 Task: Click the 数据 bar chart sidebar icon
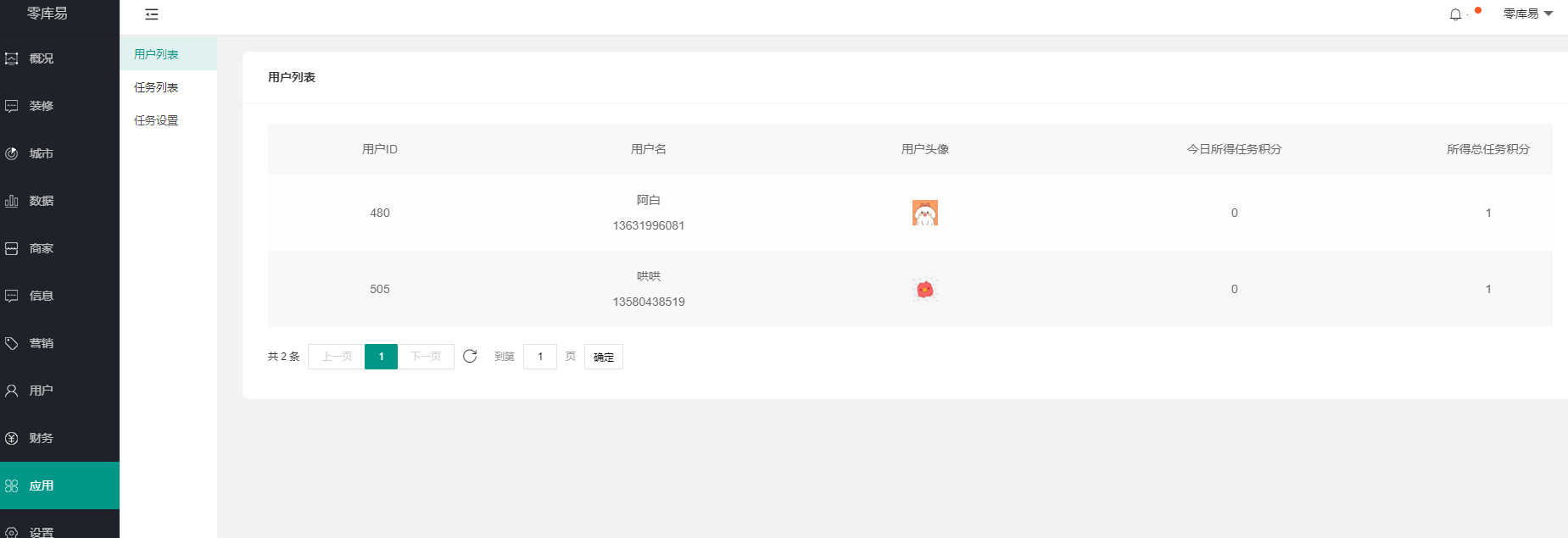(x=12, y=201)
